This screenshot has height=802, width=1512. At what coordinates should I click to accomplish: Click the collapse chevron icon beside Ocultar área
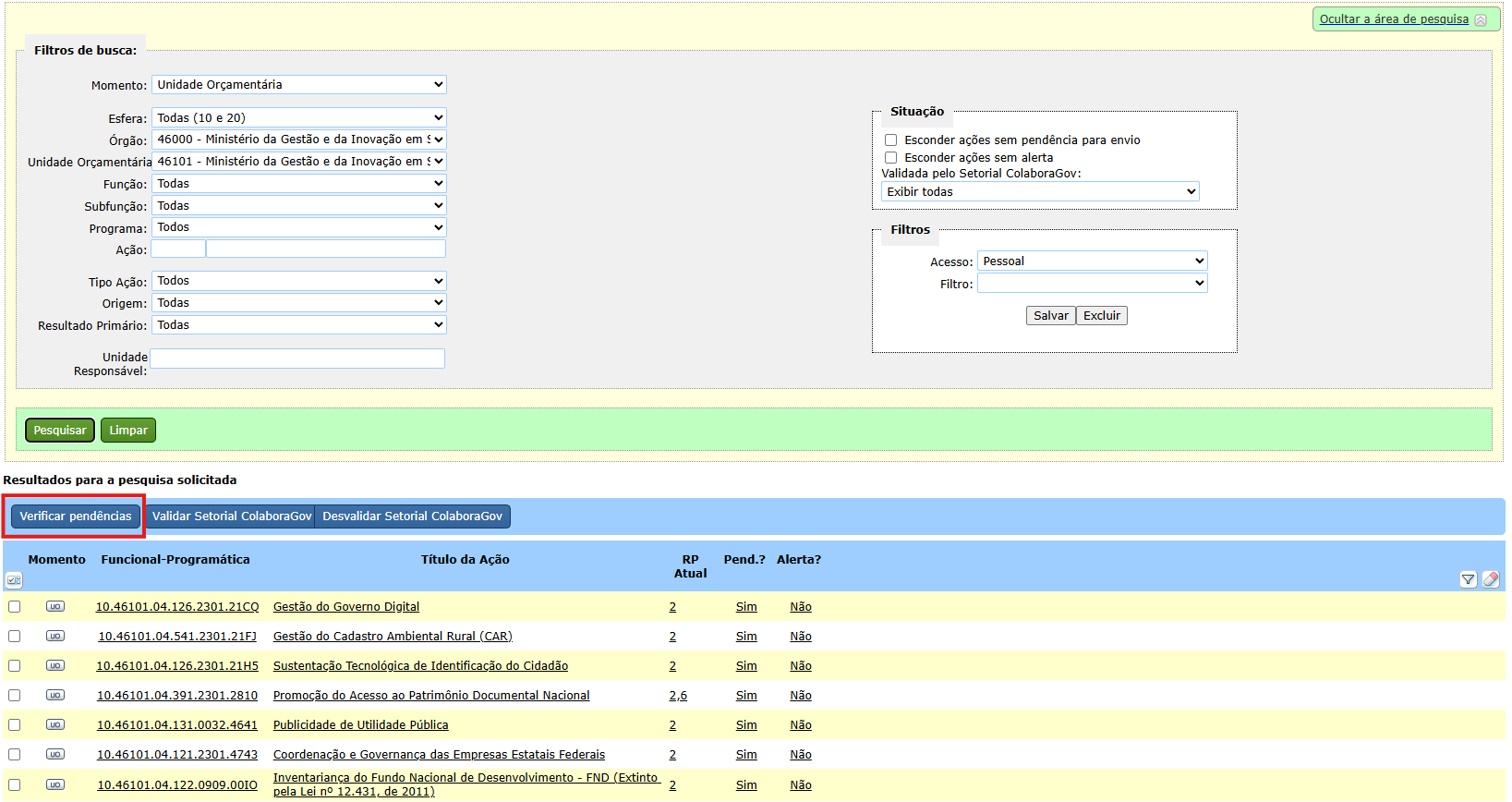click(1481, 20)
